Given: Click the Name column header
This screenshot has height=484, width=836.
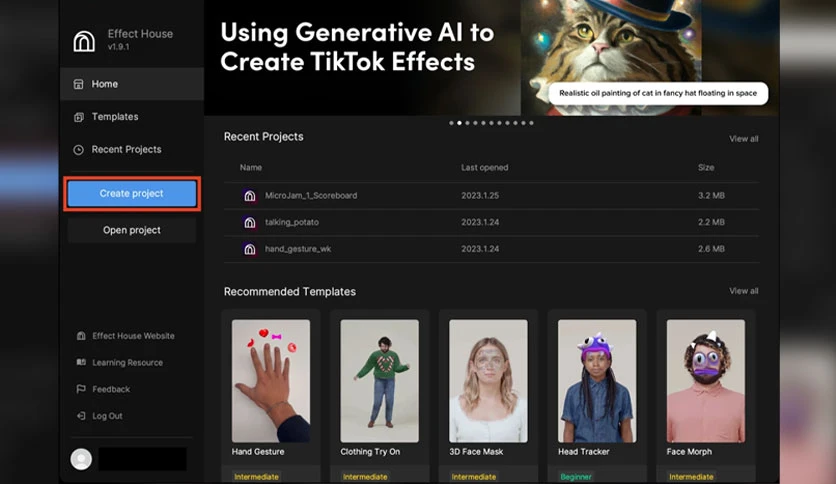Looking at the screenshot, I should point(251,167).
